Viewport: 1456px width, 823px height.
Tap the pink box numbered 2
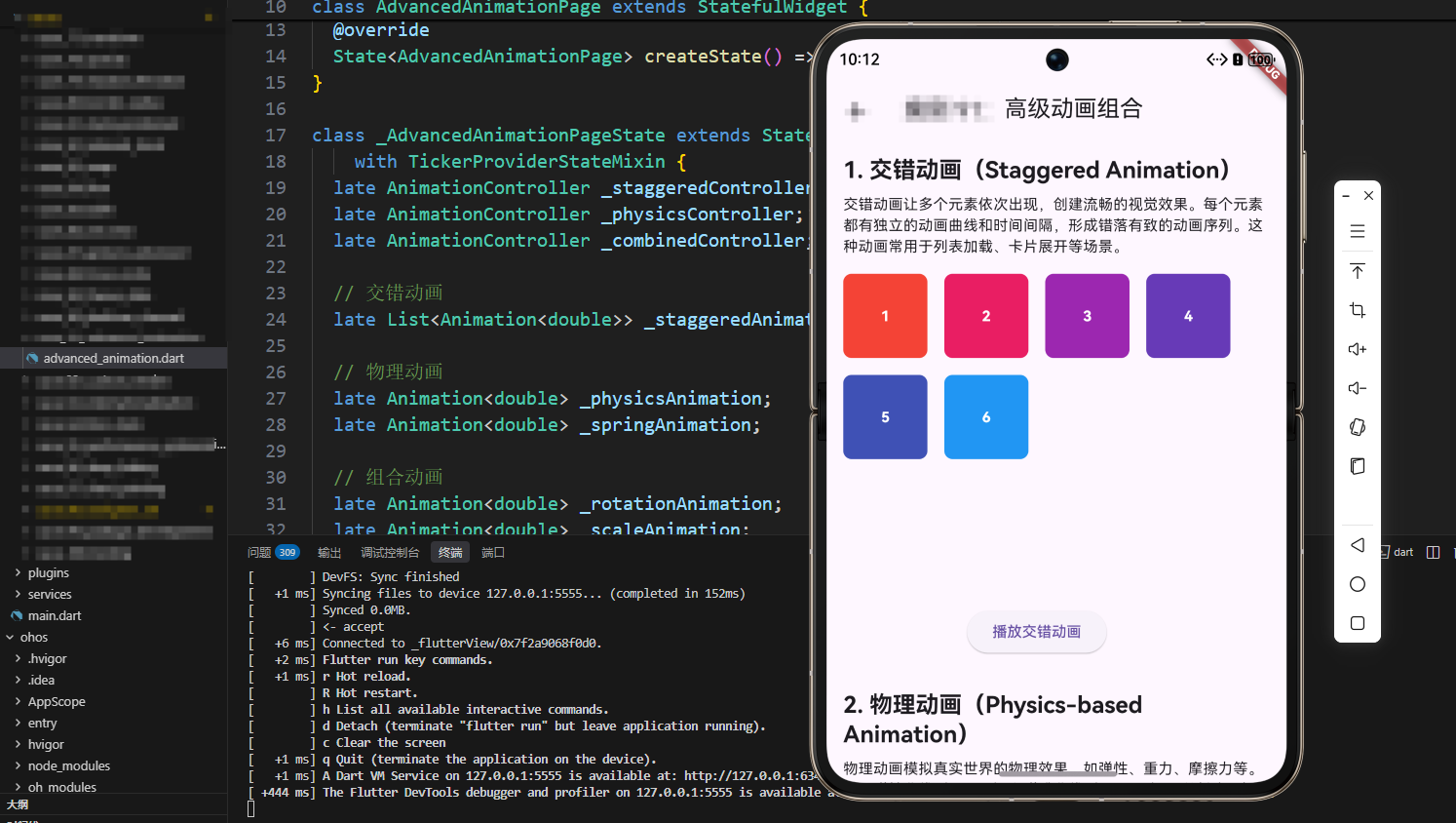coord(986,316)
